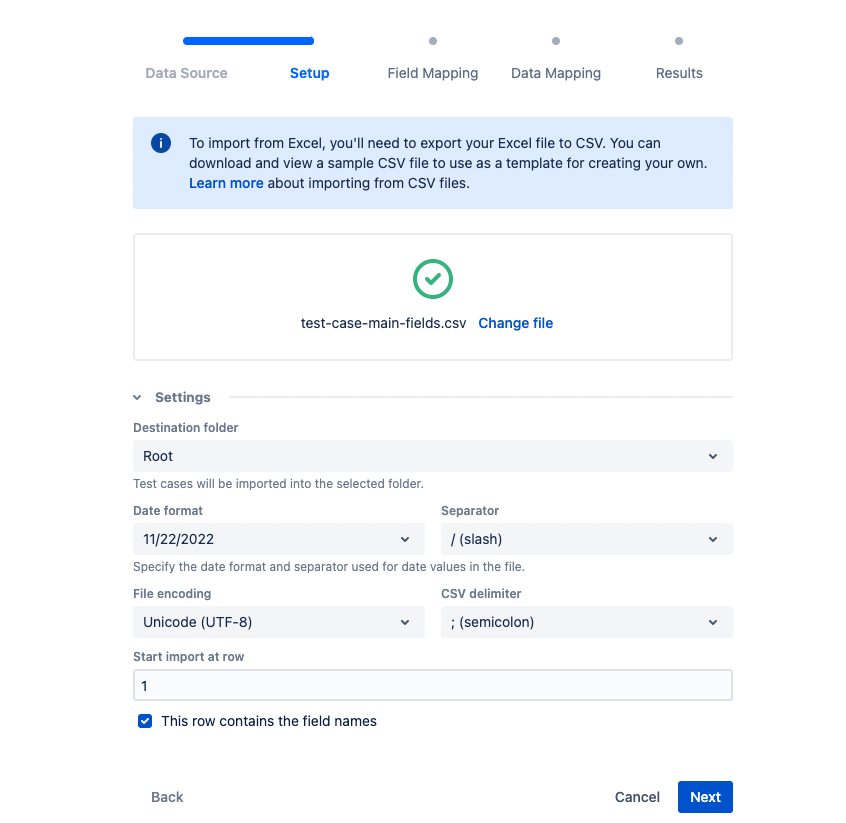Click the Learn more link
This screenshot has width=846, height=823.
pyautogui.click(x=226, y=183)
